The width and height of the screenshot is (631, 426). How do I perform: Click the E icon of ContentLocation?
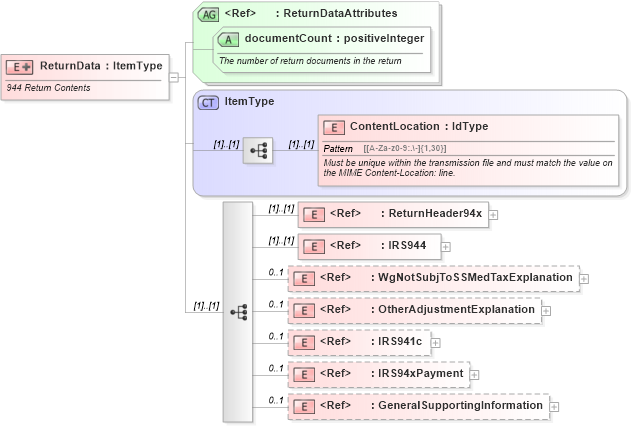[334, 128]
